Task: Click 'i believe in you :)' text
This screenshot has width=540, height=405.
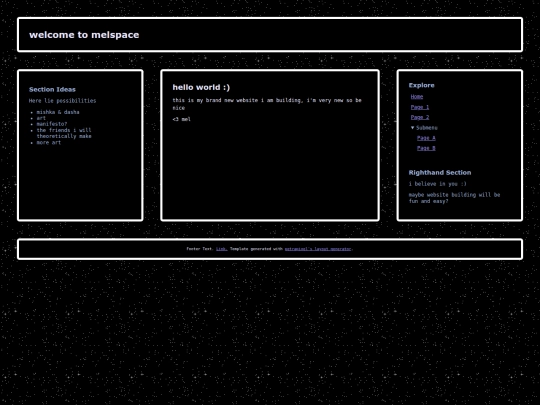Action: click(x=438, y=184)
